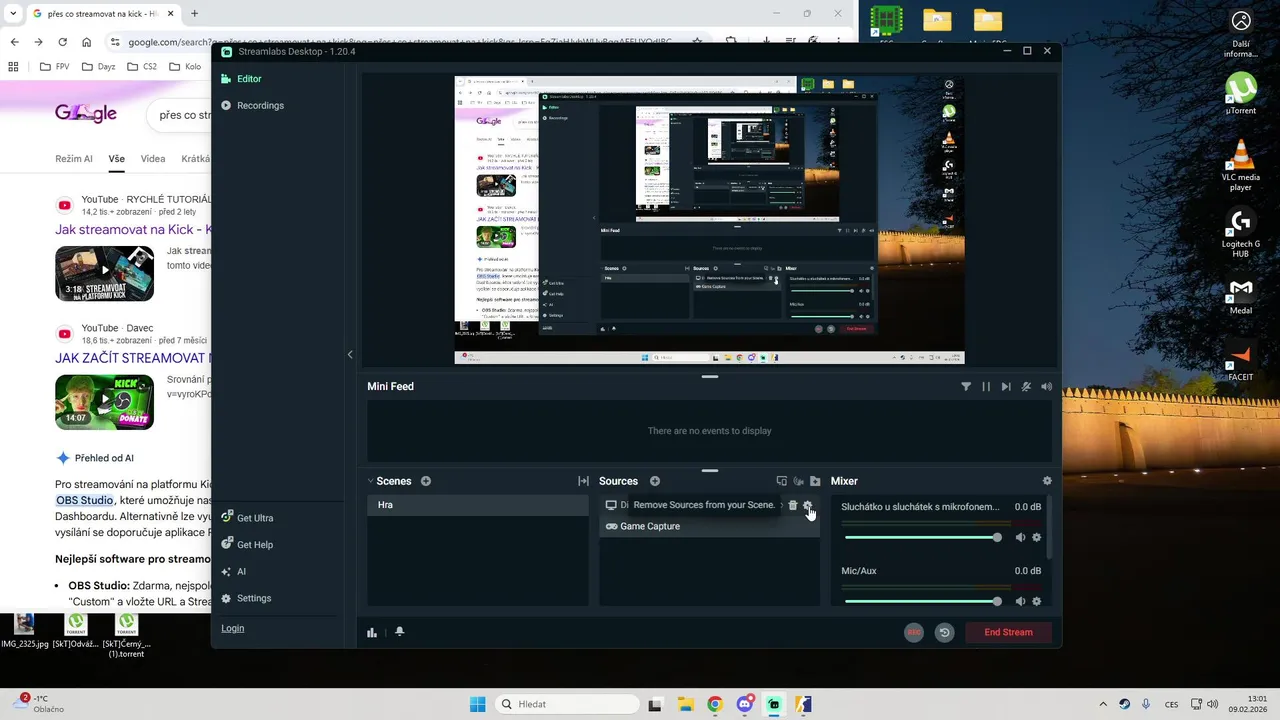Click the trash icon to remove source
The width and height of the screenshot is (1280, 720).
[793, 505]
